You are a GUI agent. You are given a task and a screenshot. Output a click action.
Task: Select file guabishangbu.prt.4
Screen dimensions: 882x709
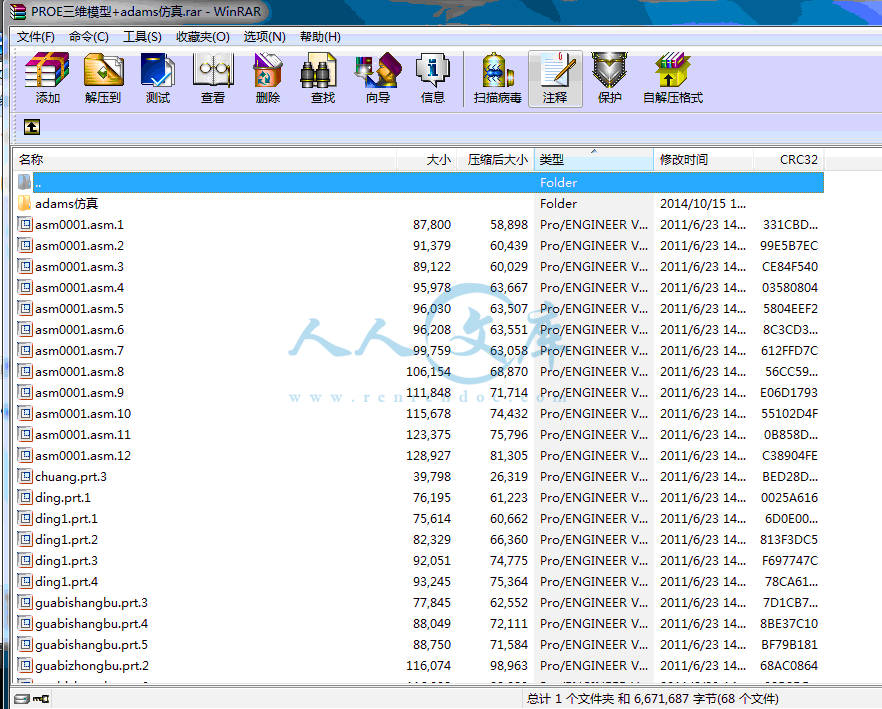click(91, 623)
